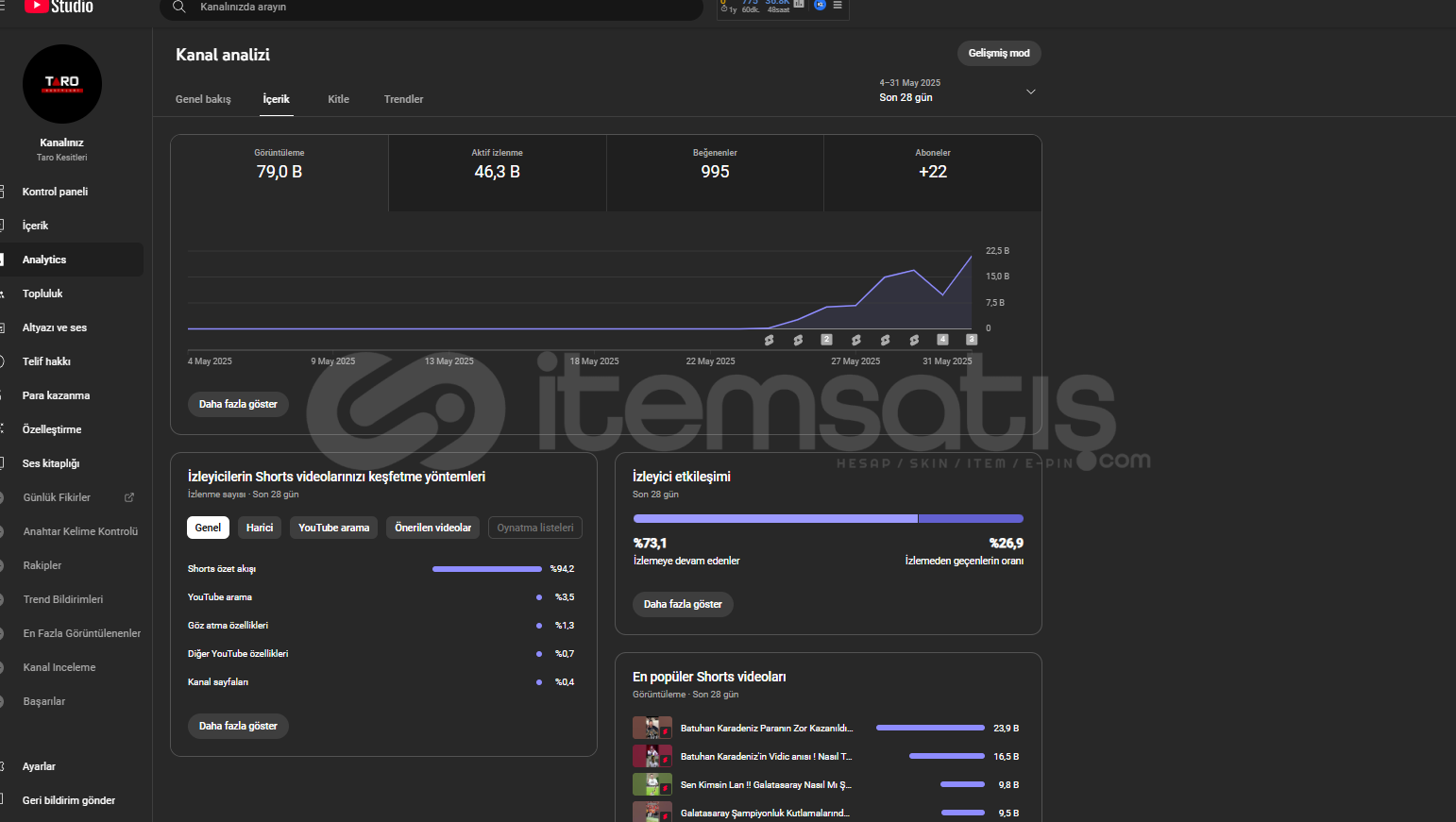Select the İçerik tab

tap(277, 99)
